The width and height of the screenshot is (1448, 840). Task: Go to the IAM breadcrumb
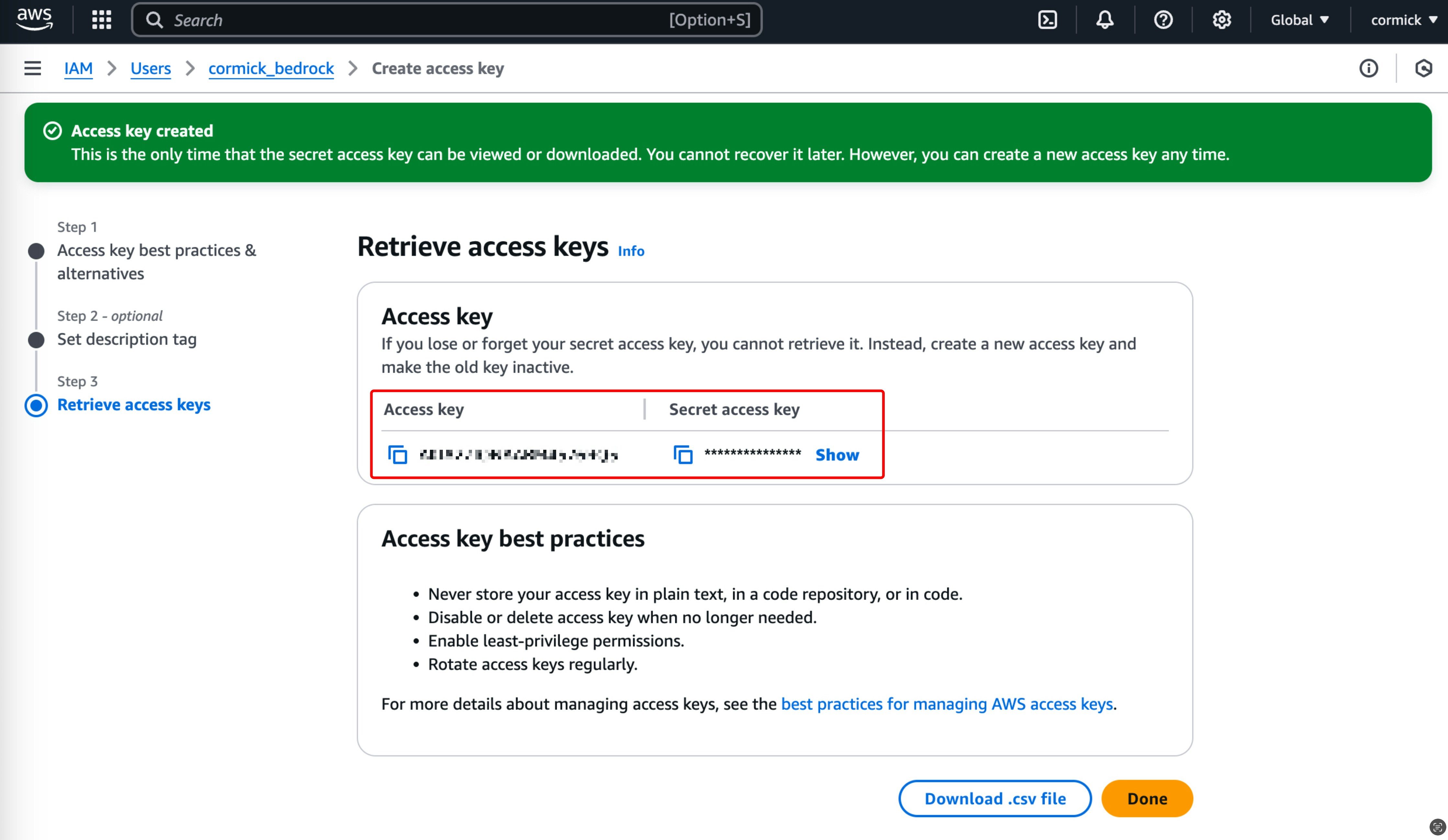78,68
